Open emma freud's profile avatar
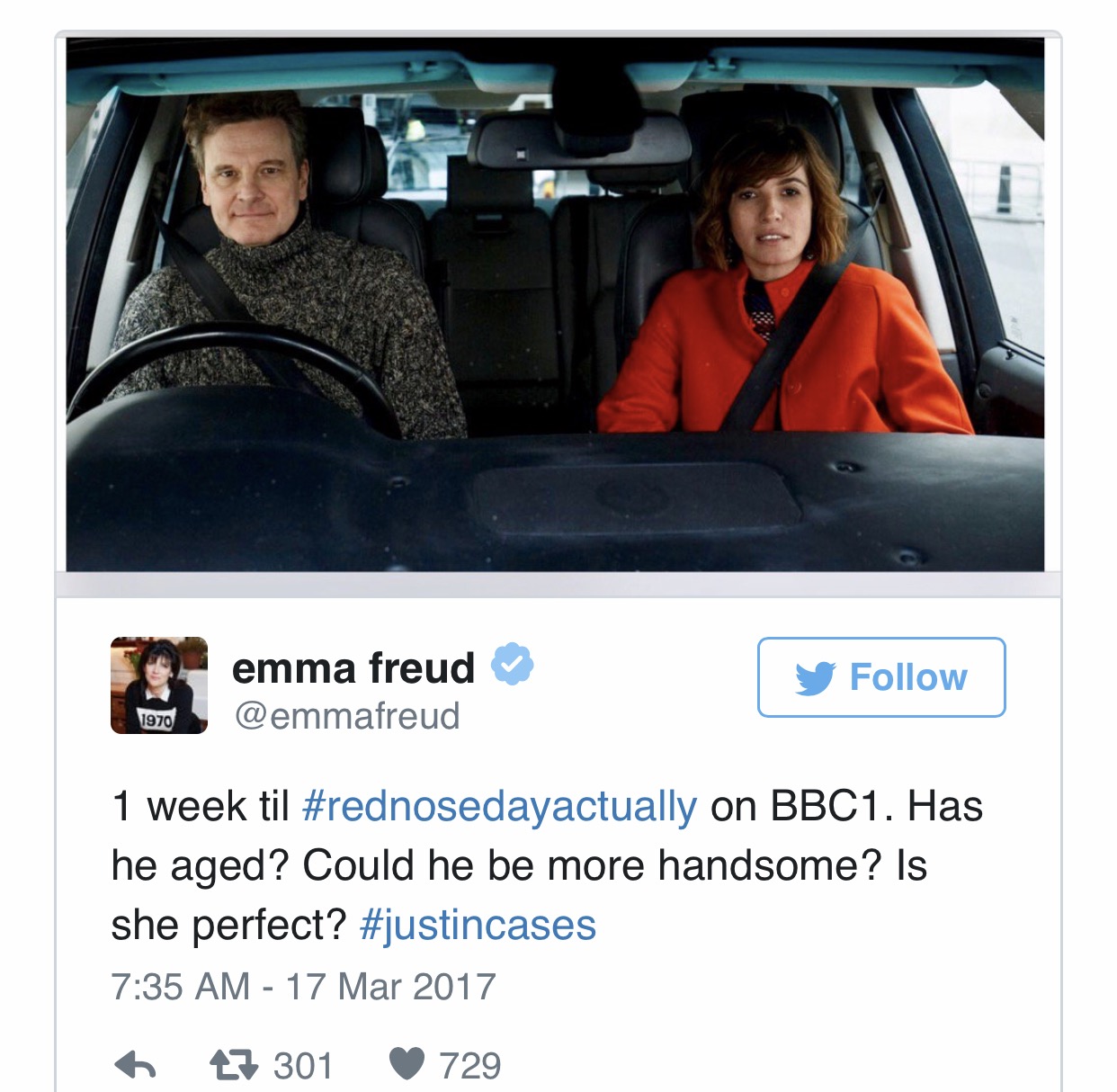This screenshot has width=1117, height=1092. click(159, 685)
